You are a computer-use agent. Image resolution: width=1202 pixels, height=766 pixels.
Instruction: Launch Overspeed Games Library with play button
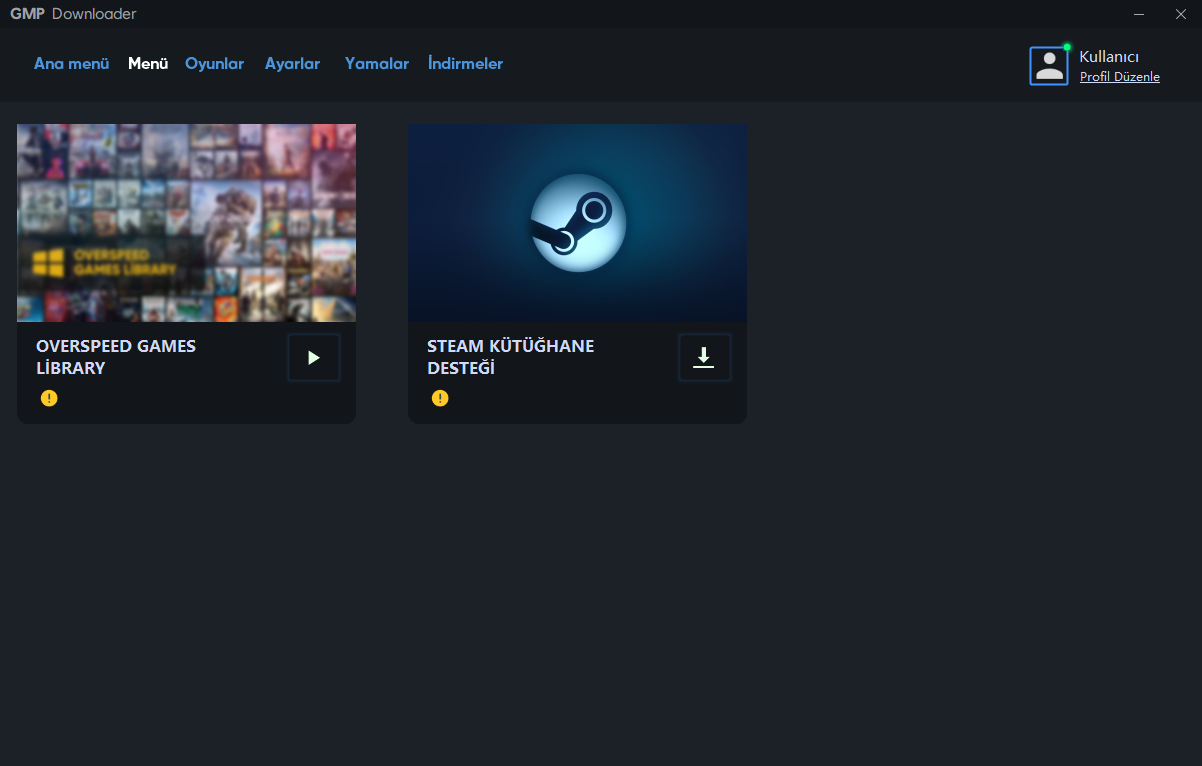[x=314, y=358]
